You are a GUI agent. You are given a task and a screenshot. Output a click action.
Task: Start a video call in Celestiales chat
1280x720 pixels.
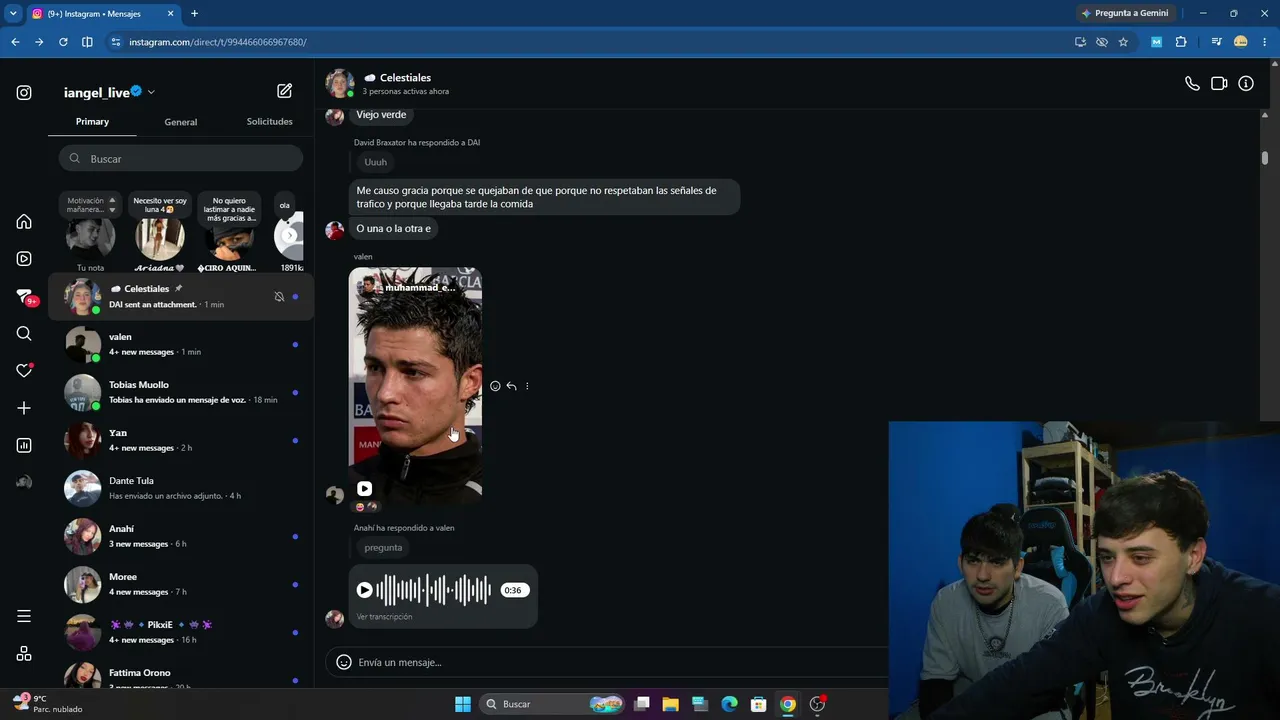tap(1219, 84)
